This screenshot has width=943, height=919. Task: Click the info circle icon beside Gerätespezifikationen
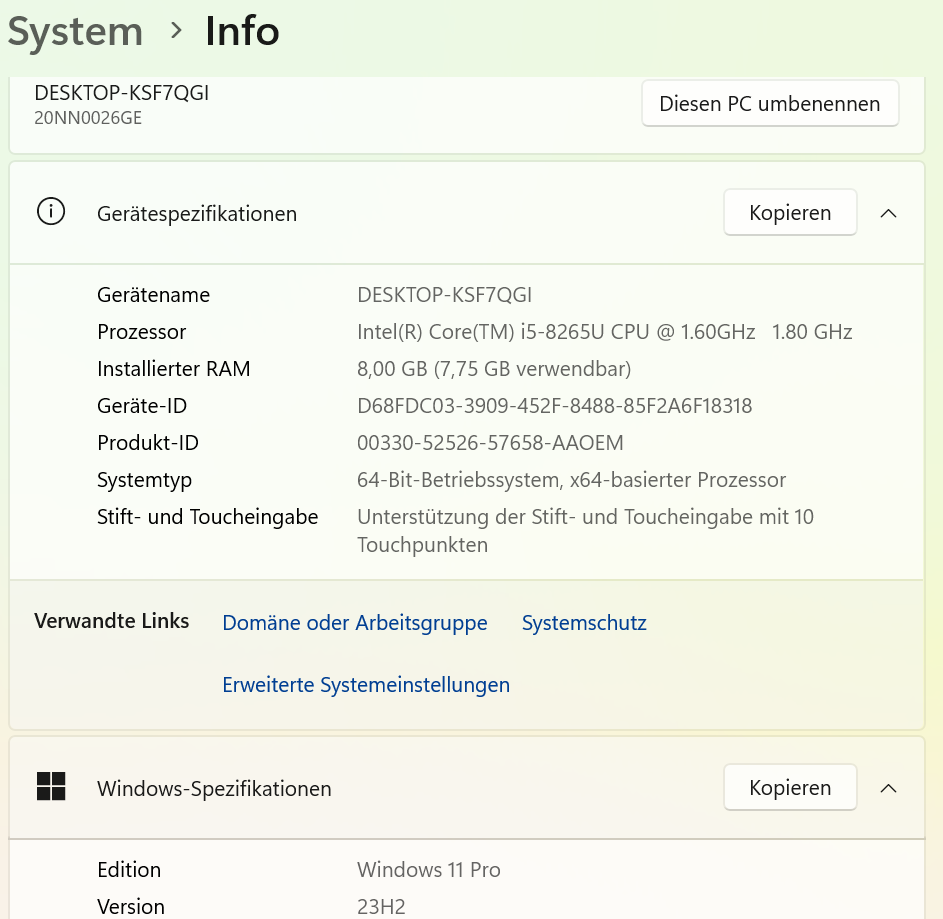51,212
